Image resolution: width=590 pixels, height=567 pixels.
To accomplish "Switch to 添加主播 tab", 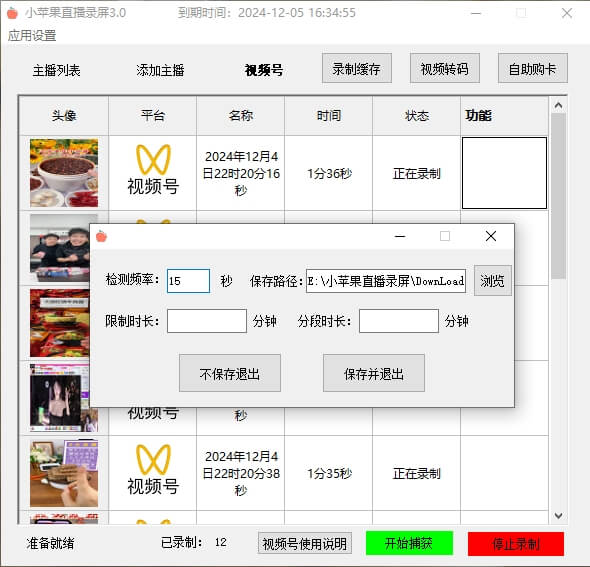I will coord(160,70).
